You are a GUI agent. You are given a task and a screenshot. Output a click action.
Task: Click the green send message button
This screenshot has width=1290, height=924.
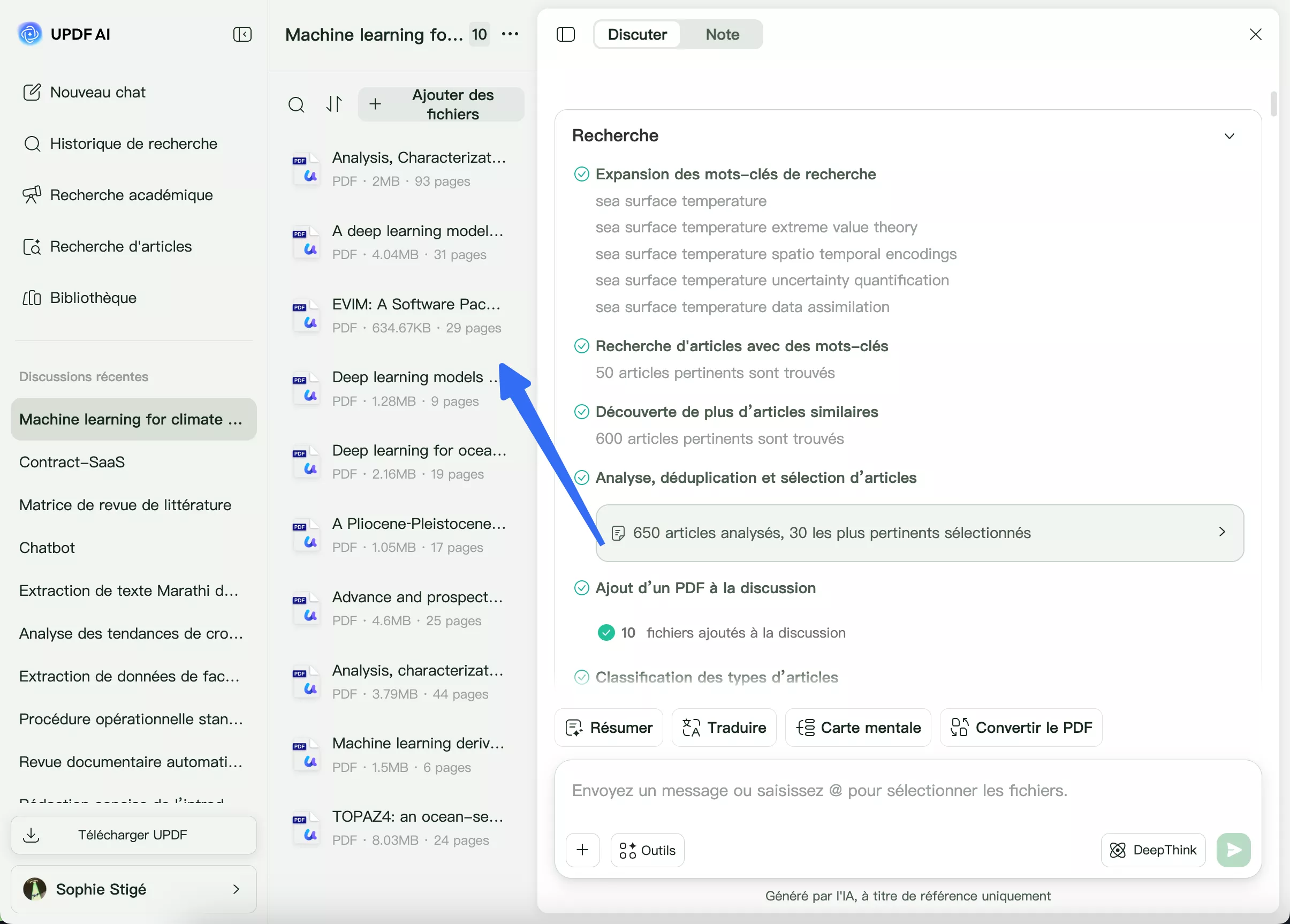click(x=1233, y=850)
